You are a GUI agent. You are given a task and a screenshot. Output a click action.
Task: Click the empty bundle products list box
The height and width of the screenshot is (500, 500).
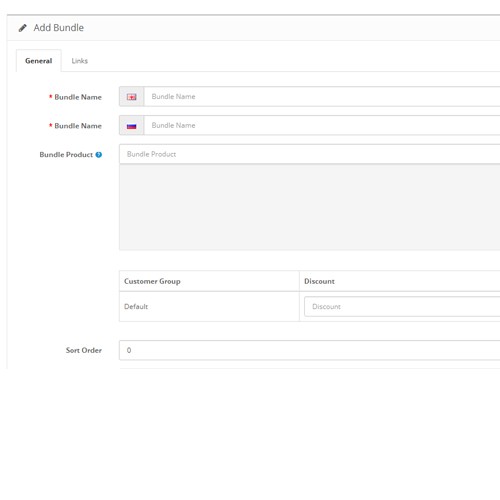310,207
